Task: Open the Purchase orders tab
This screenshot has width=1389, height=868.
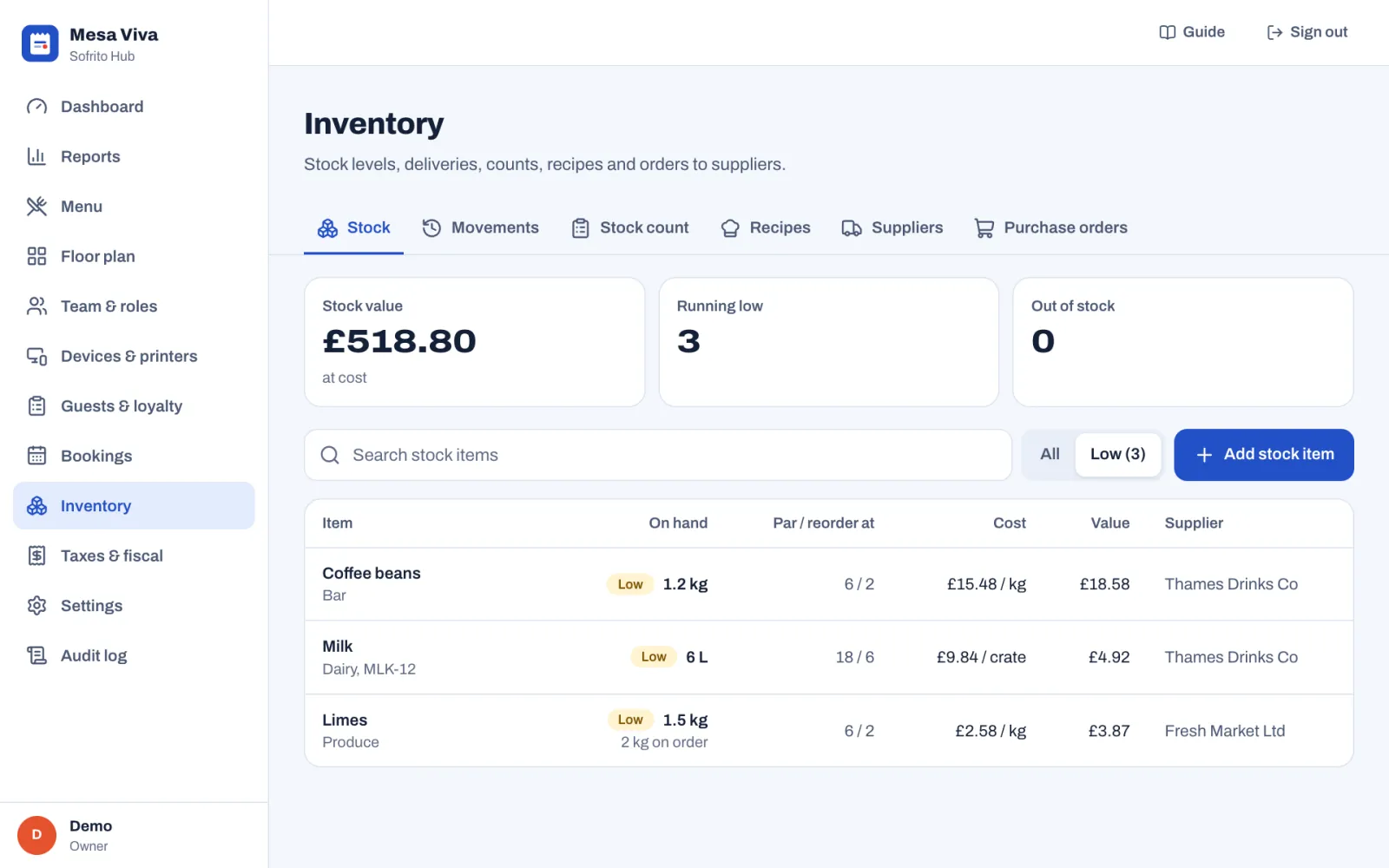Action: 1050,227
